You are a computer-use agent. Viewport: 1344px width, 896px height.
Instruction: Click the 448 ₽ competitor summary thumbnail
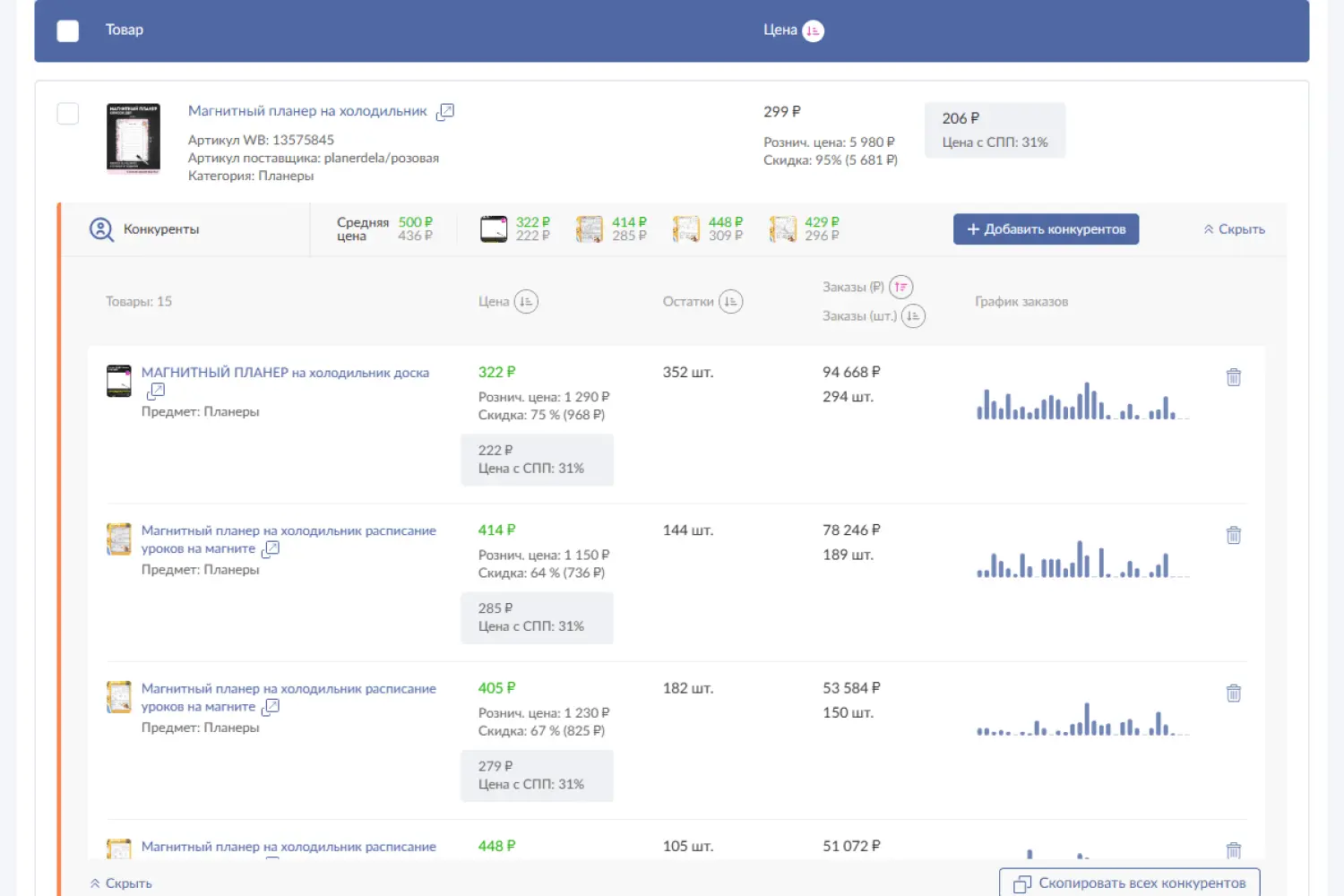point(686,229)
